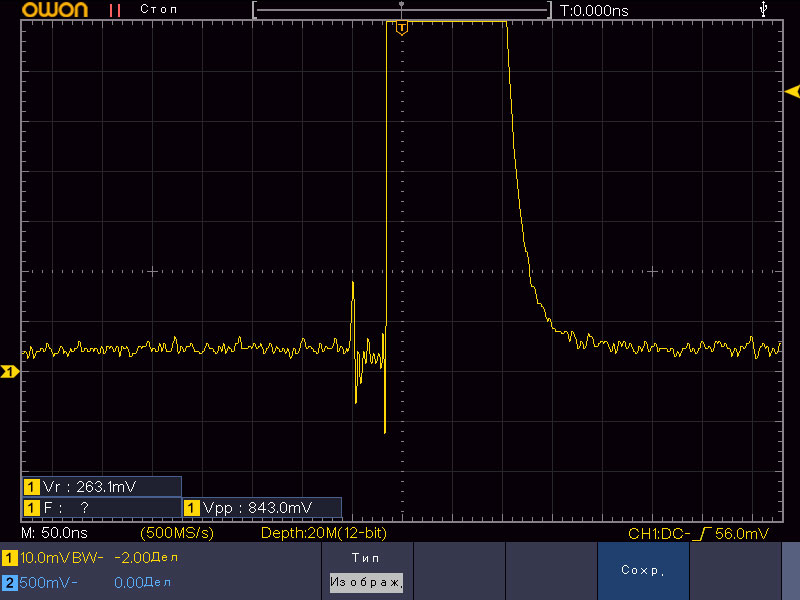
Task: Select the channel 1 ground level marker
Action: coord(9,372)
